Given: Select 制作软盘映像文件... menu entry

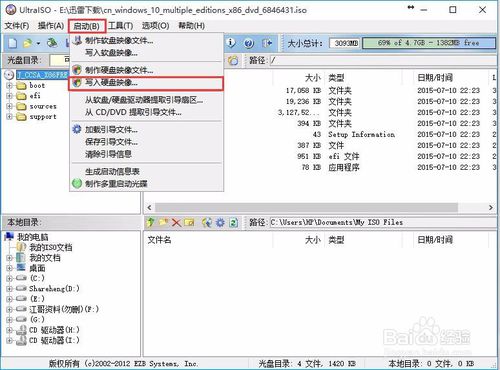Looking at the screenshot, I should (x=147, y=41).
